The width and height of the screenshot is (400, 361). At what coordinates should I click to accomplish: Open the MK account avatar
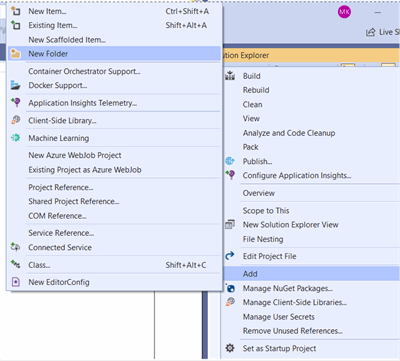click(344, 12)
